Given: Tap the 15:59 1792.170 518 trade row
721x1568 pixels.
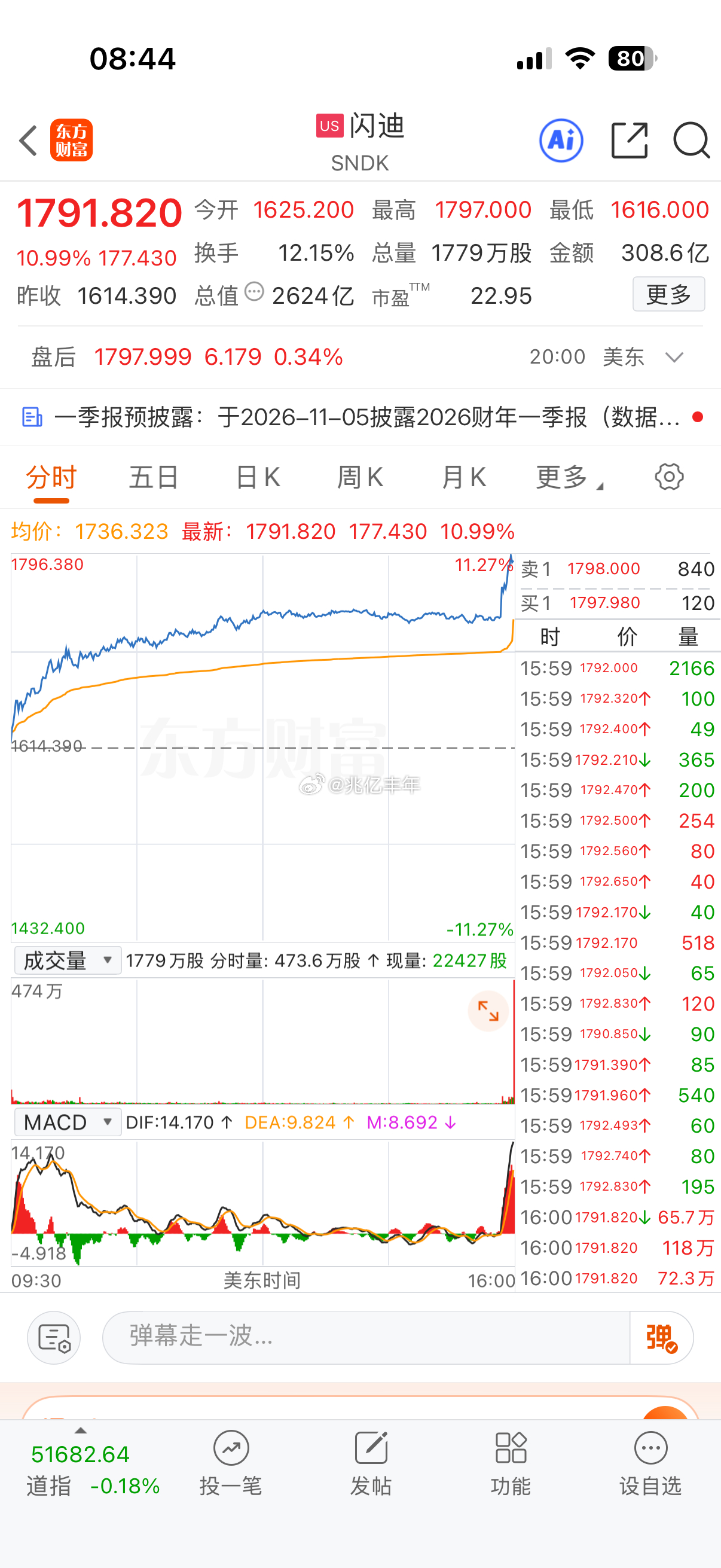Looking at the screenshot, I should (618, 943).
